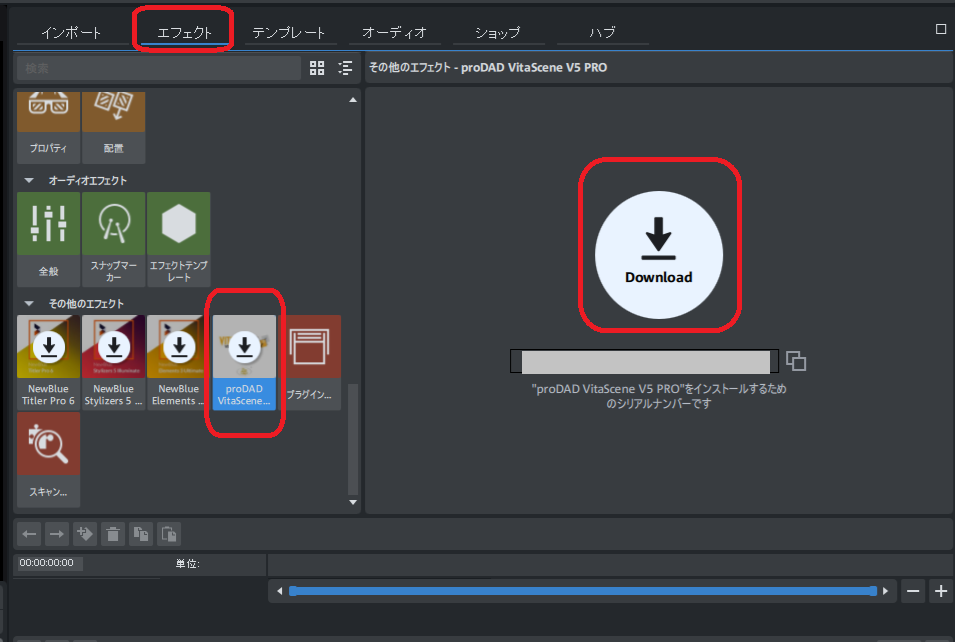955x642 pixels.
Task: Select the 全般 audio effects tile
Action: pos(49,236)
